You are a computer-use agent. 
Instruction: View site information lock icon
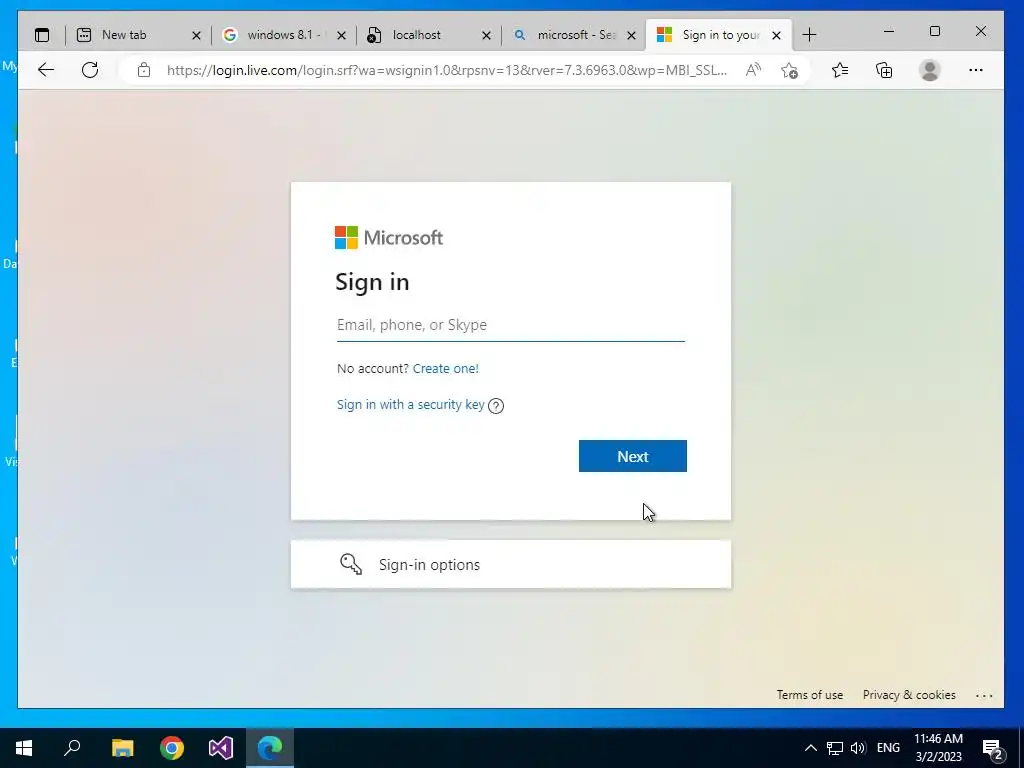pyautogui.click(x=144, y=70)
